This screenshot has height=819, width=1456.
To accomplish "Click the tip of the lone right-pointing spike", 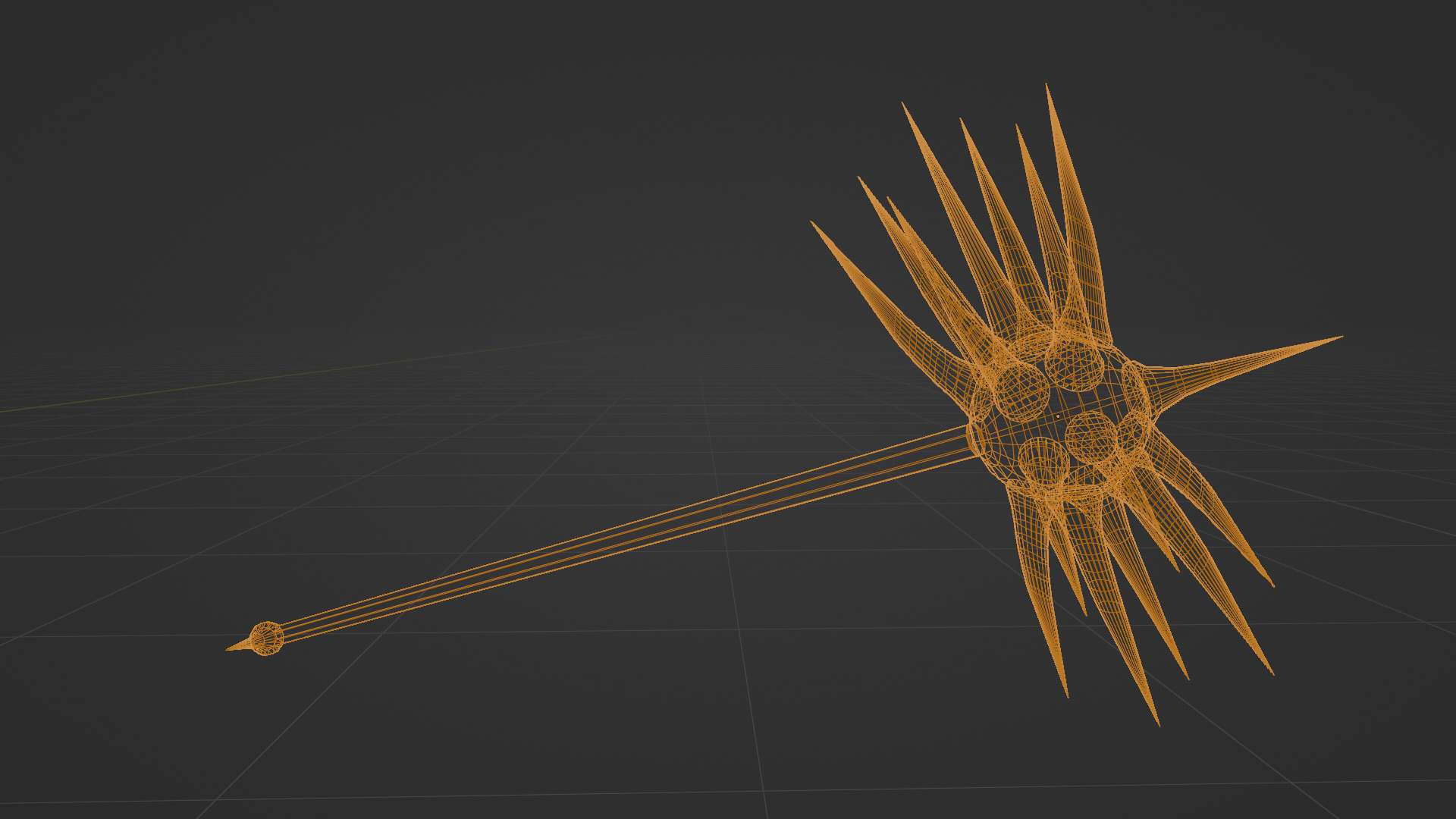I will coord(1339,337).
